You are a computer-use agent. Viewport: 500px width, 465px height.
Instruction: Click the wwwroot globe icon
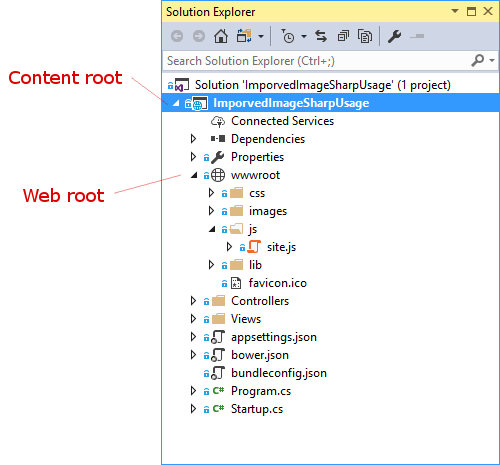pos(218,175)
